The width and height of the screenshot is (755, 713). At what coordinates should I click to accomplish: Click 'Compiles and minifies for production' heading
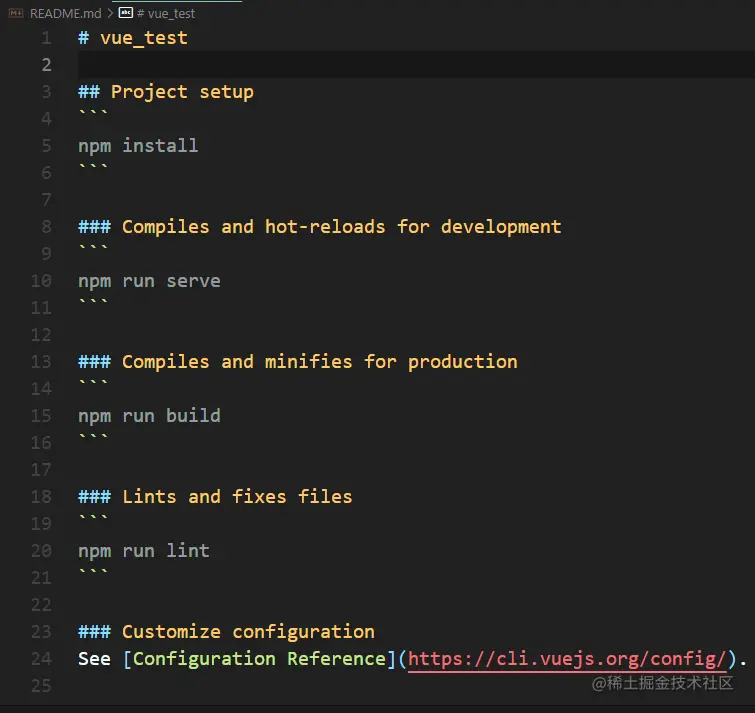(320, 362)
